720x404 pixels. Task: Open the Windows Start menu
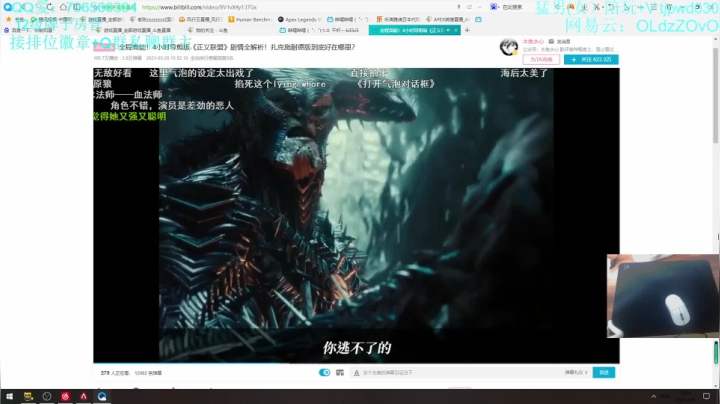point(9,396)
